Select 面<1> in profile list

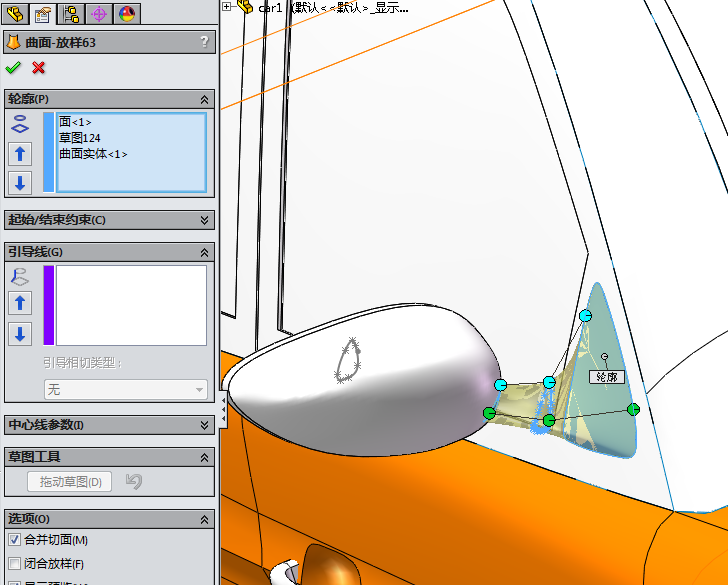[75, 122]
